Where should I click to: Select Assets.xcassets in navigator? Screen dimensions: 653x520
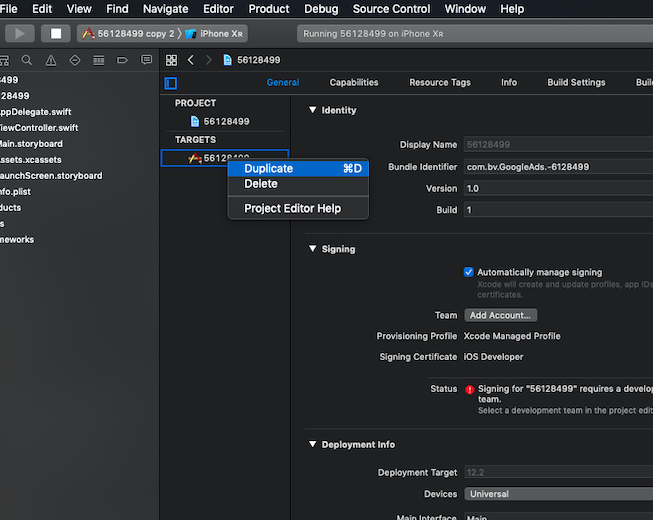tap(31, 160)
